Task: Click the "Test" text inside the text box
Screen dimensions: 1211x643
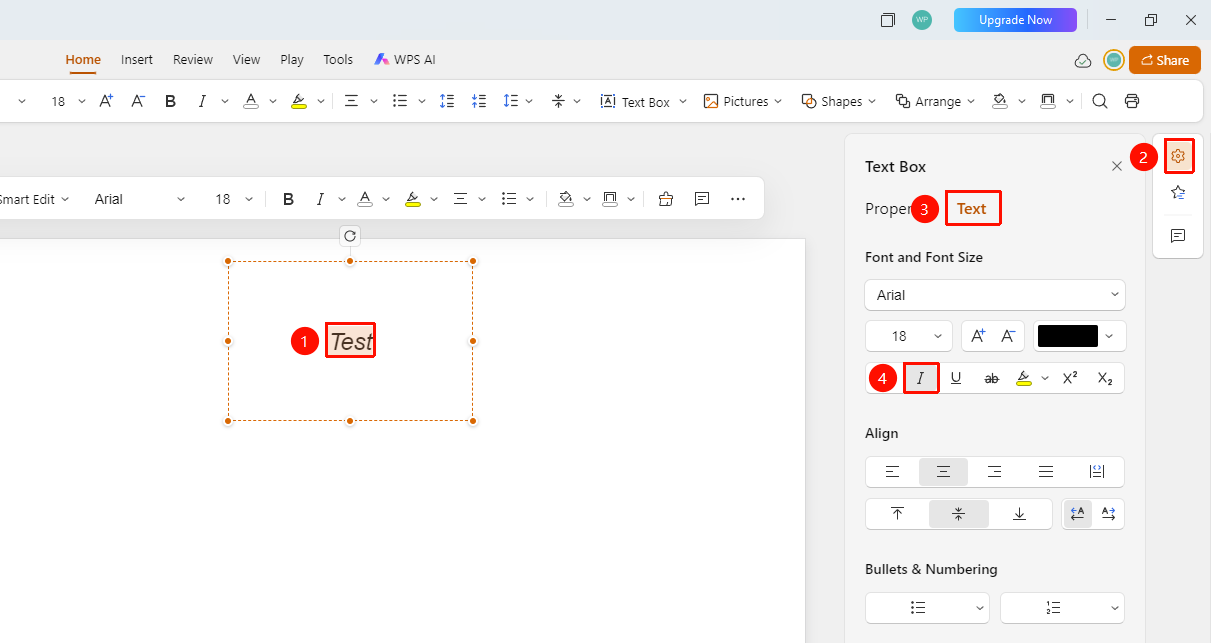Action: [x=351, y=341]
